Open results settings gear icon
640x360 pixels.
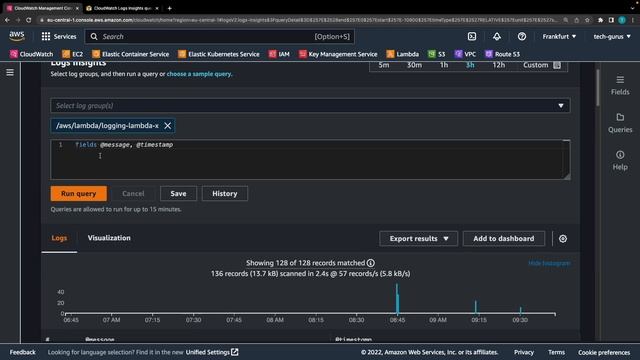pyautogui.click(x=563, y=239)
